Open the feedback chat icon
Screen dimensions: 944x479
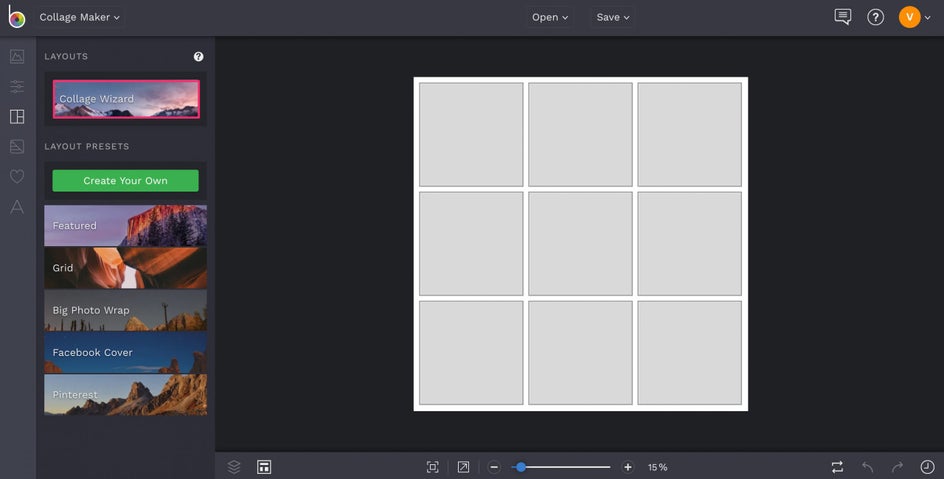tap(843, 17)
